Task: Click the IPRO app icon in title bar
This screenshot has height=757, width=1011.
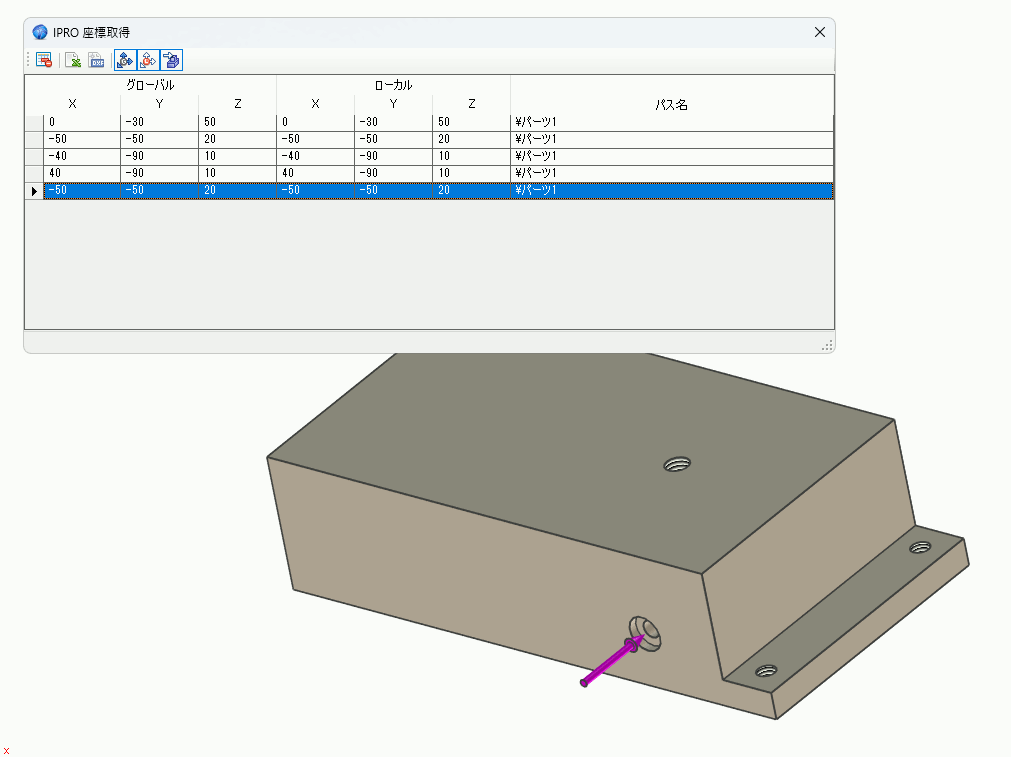Action: click(40, 32)
